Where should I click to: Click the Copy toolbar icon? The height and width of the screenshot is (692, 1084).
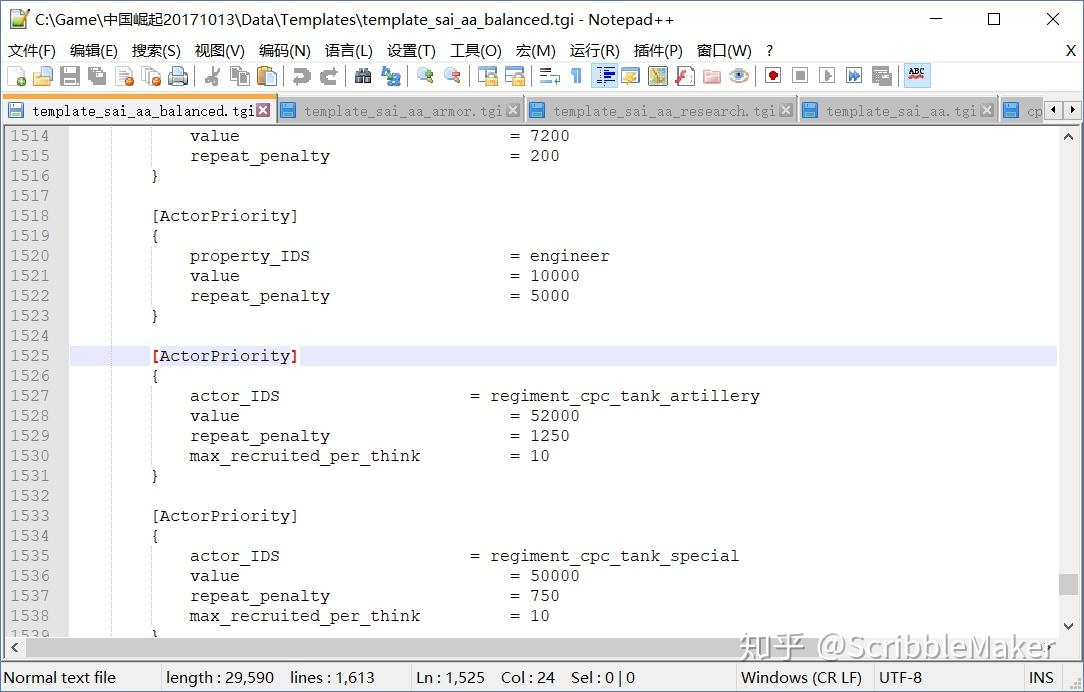click(x=239, y=76)
